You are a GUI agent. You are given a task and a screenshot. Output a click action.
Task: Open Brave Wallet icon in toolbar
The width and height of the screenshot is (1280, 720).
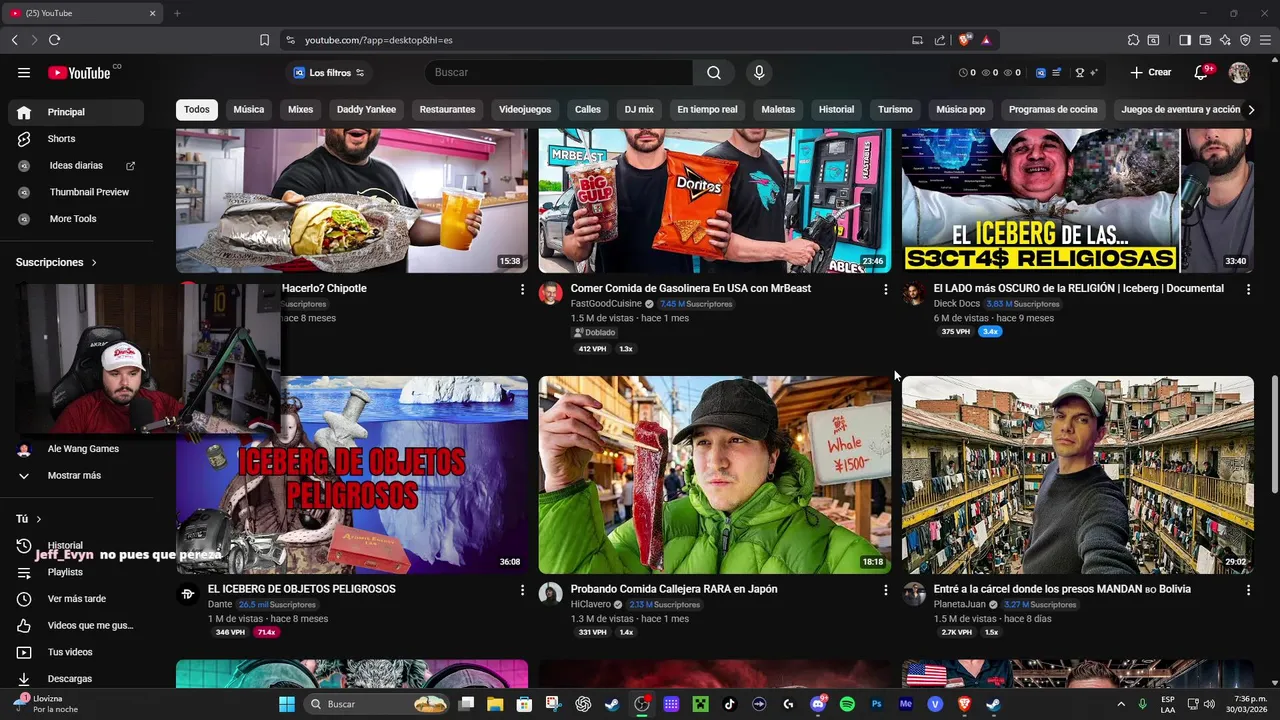[1205, 40]
